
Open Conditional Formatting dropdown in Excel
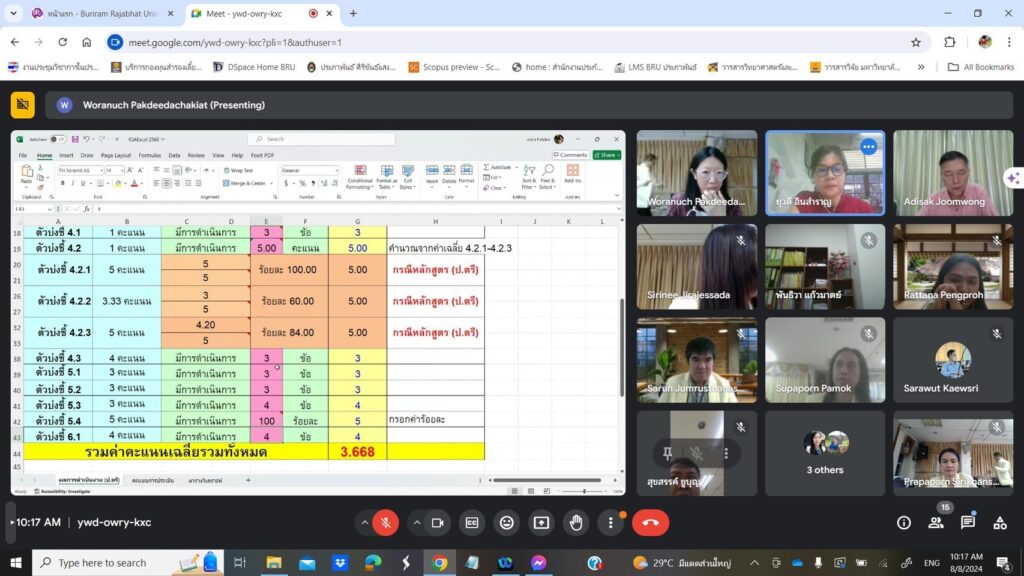pos(360,177)
